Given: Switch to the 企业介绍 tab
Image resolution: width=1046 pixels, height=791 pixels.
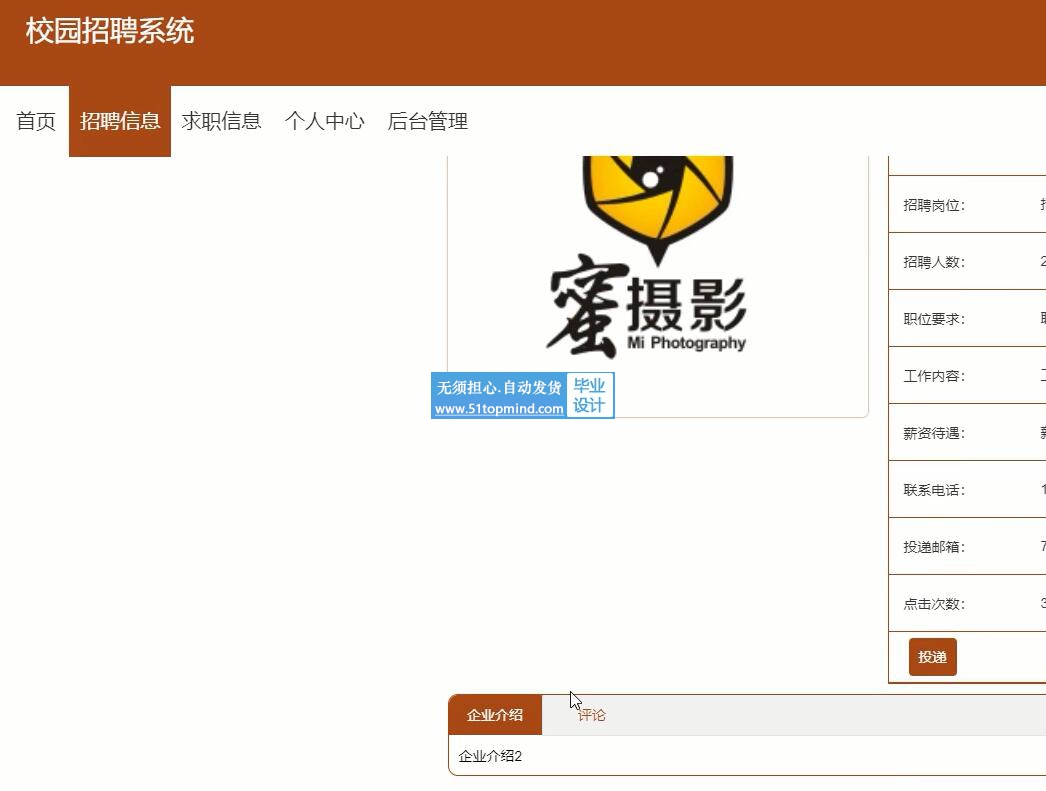Looking at the screenshot, I should (x=495, y=715).
